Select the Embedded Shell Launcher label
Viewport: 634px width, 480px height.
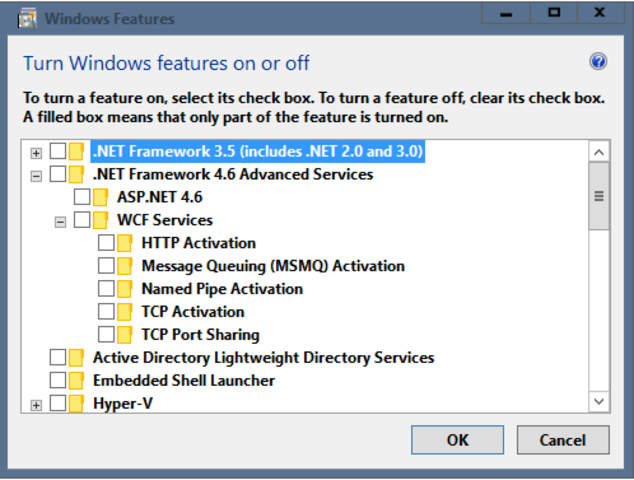click(184, 381)
